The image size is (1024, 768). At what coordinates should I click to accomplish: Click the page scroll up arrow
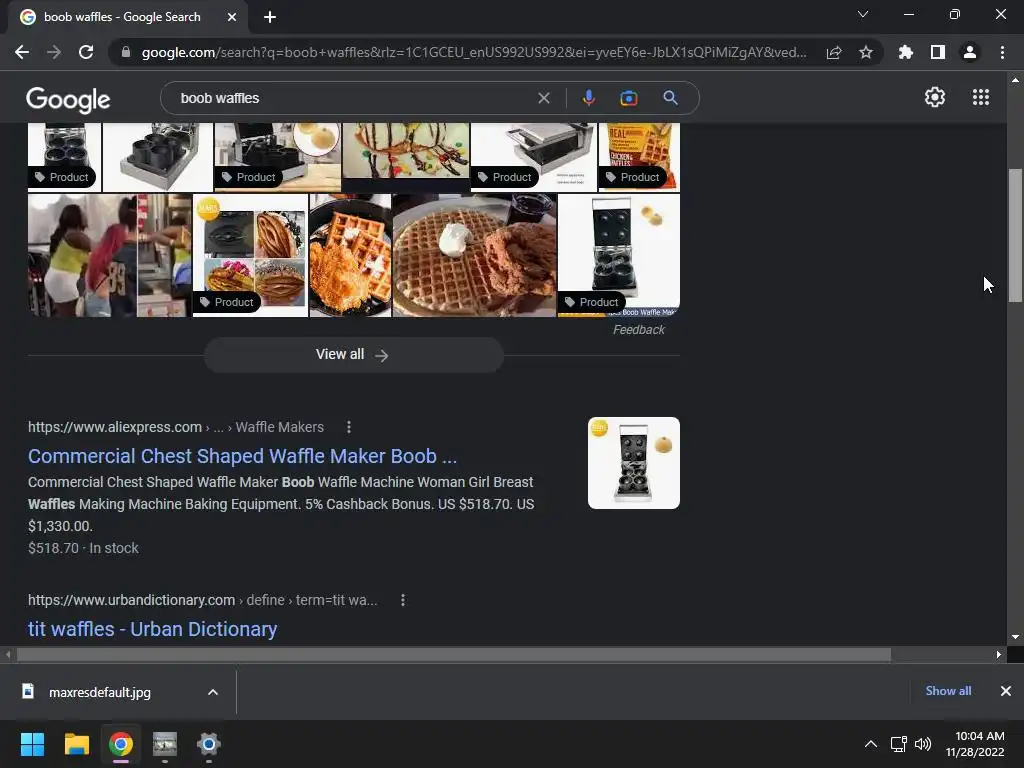coord(1014,80)
